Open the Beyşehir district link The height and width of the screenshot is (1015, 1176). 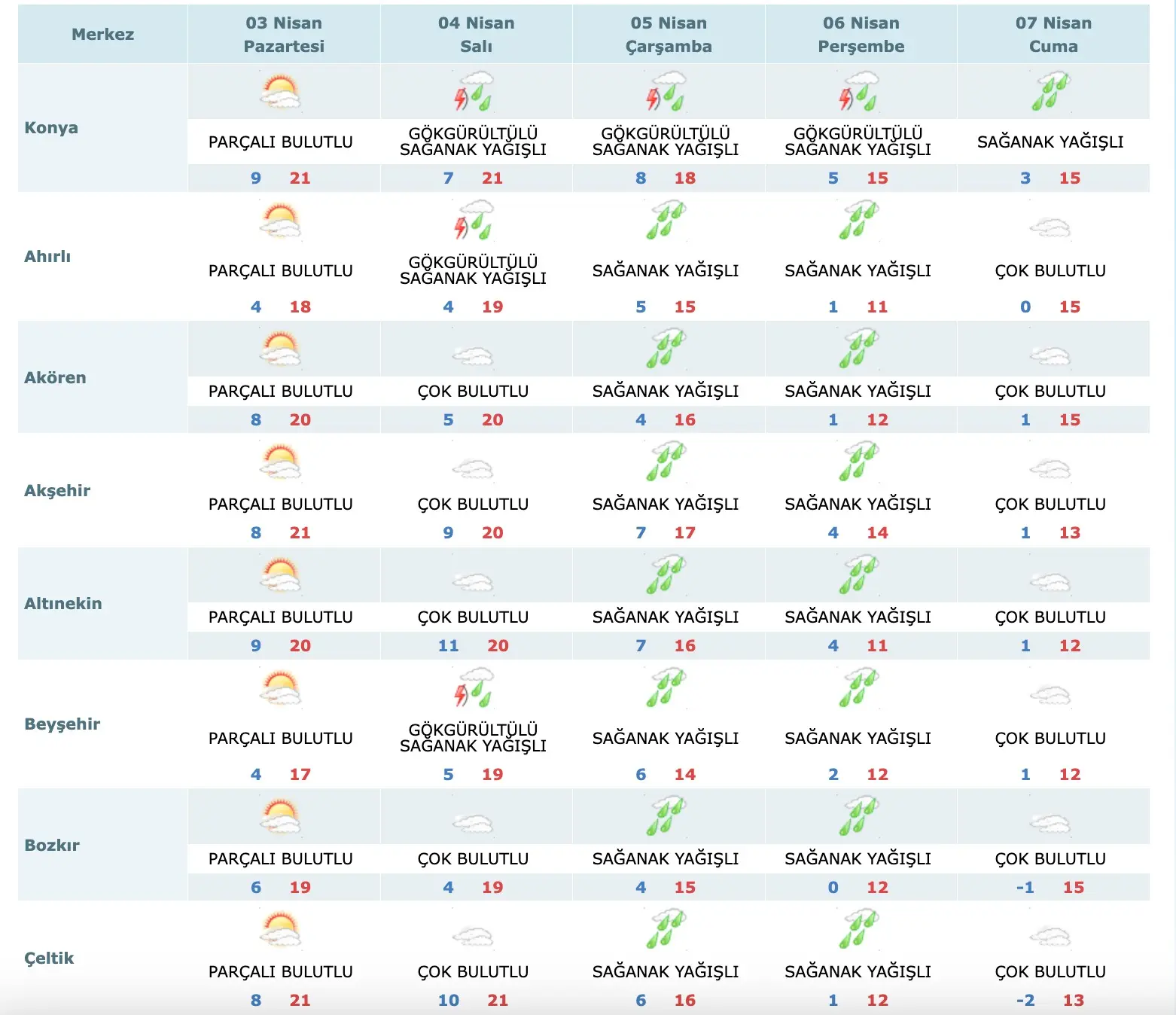(x=62, y=724)
